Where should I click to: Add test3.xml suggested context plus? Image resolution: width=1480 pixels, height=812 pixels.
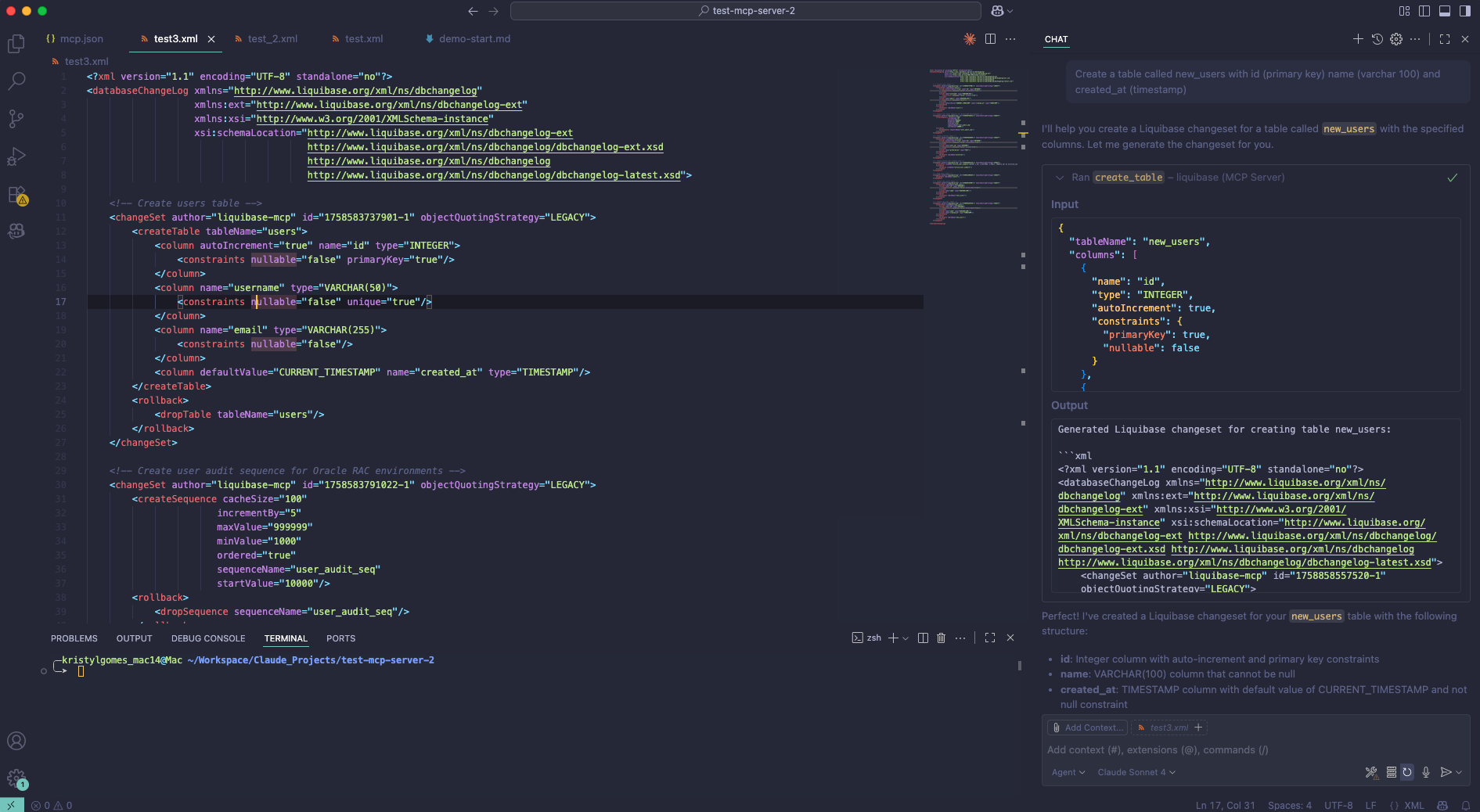(x=1198, y=728)
